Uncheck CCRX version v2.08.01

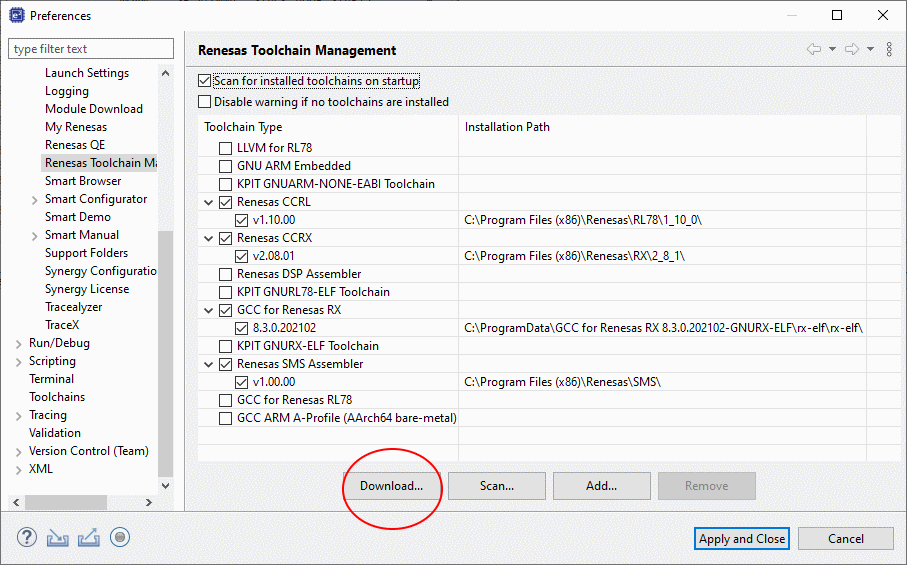(x=242, y=256)
